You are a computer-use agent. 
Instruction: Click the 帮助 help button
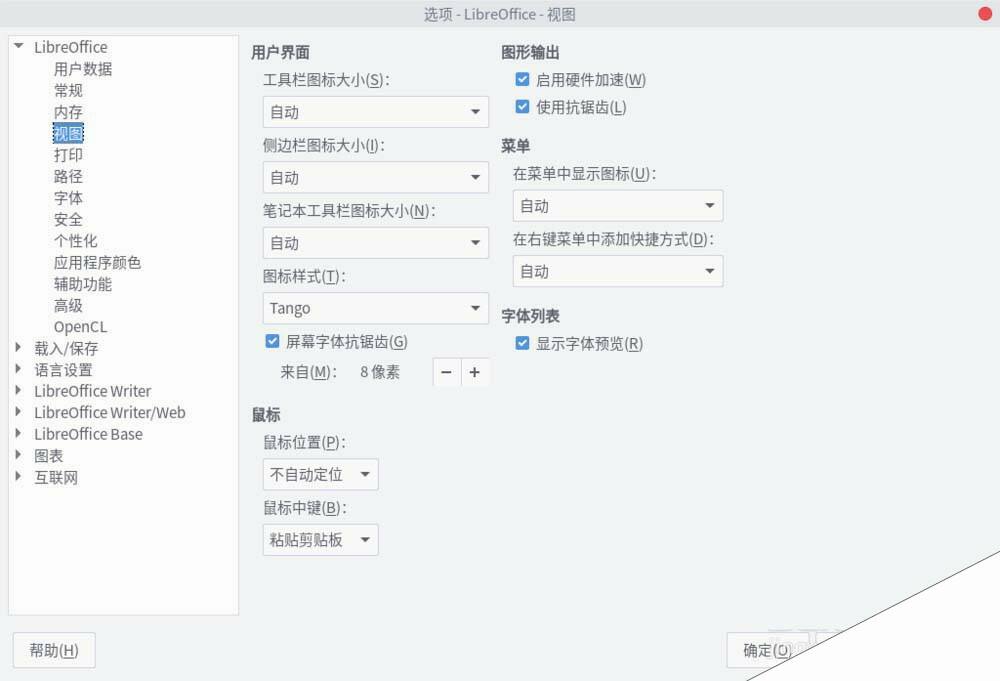pos(54,650)
